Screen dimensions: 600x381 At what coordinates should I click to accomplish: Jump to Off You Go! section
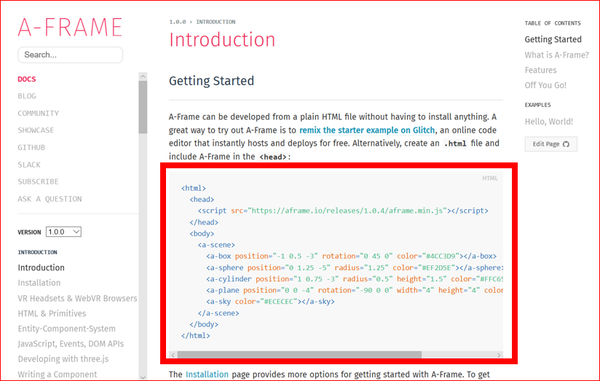[545, 85]
